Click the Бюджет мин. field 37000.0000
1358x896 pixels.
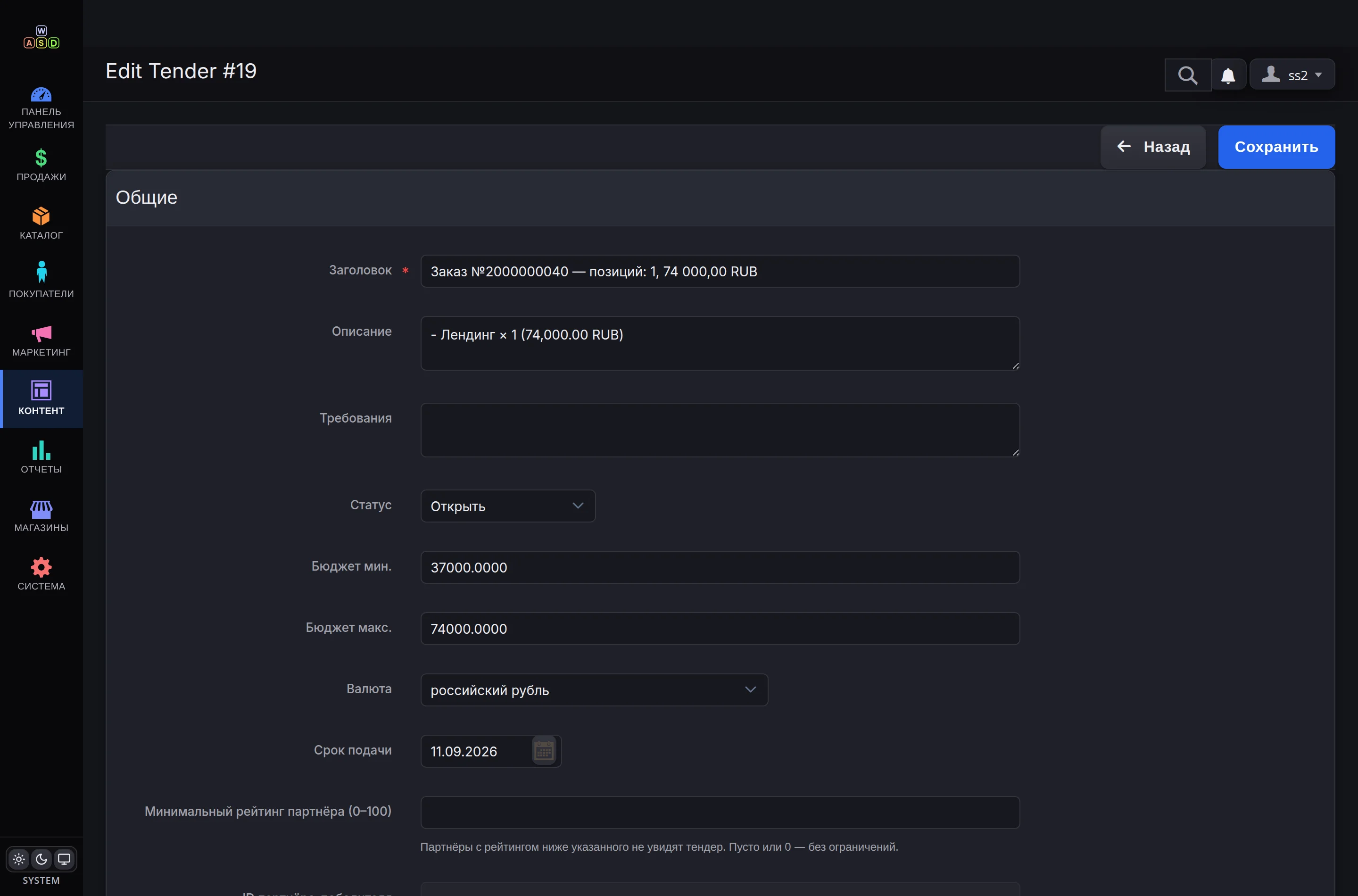tap(720, 567)
